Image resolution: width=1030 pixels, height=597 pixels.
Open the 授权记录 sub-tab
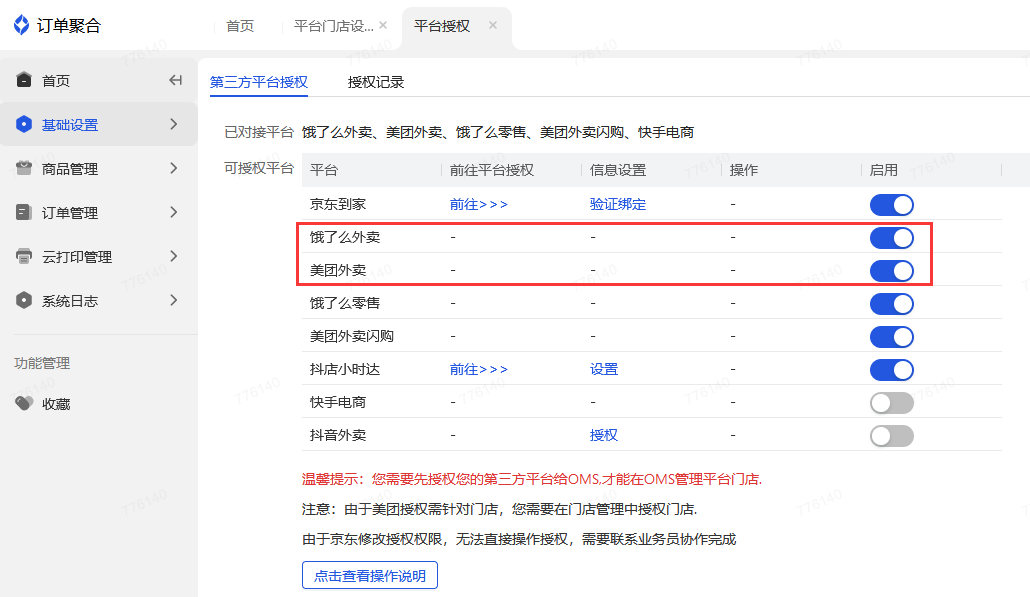[376, 82]
